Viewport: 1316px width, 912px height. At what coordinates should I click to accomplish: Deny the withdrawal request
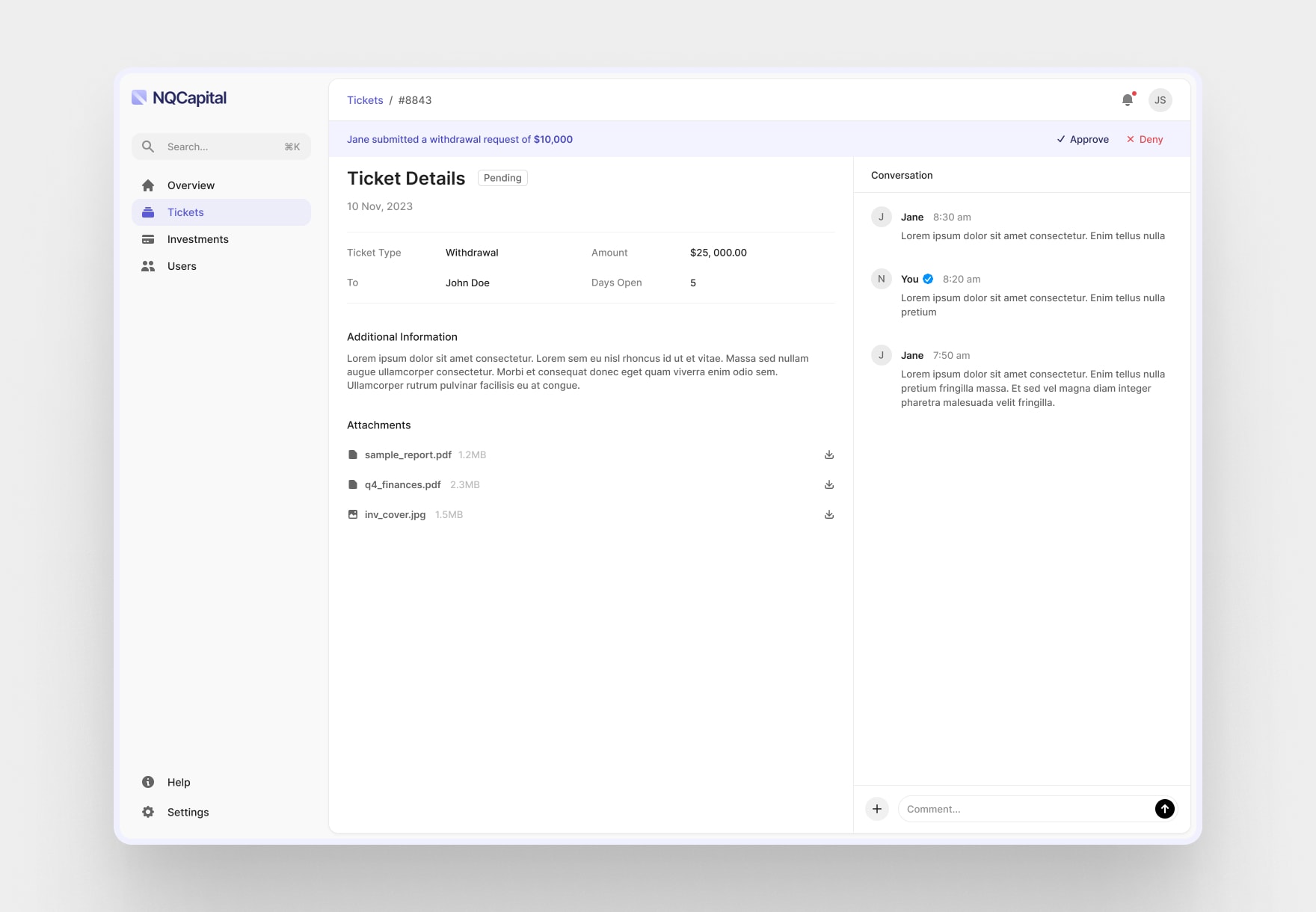[x=1145, y=139]
